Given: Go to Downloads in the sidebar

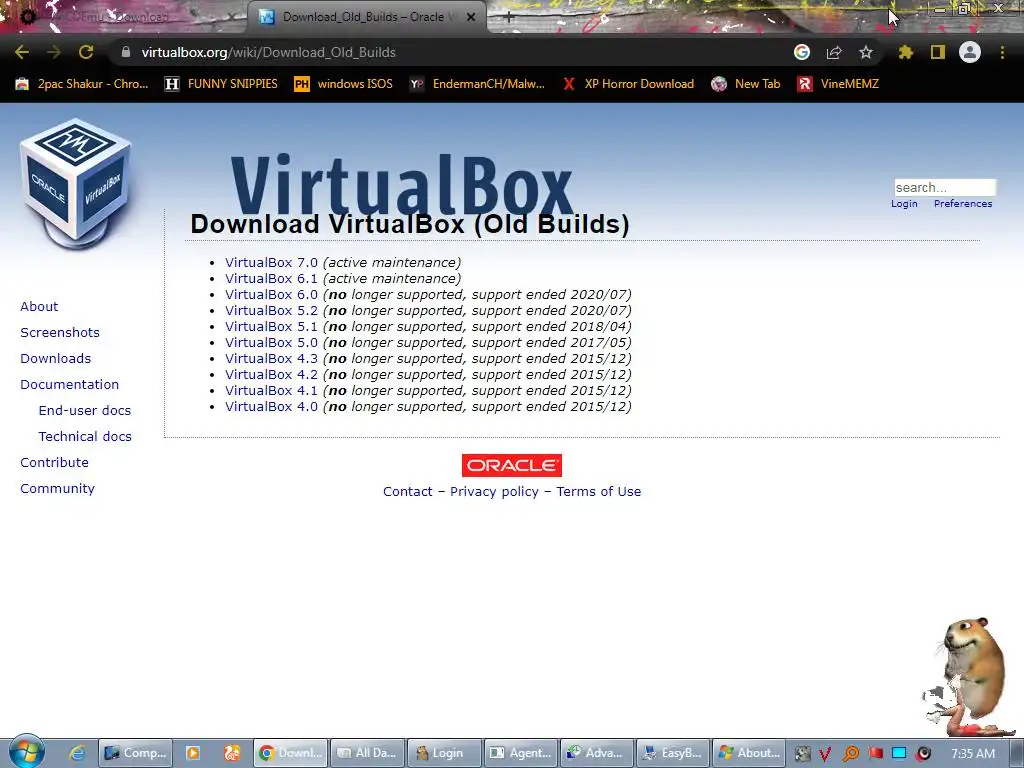Looking at the screenshot, I should point(56,359).
